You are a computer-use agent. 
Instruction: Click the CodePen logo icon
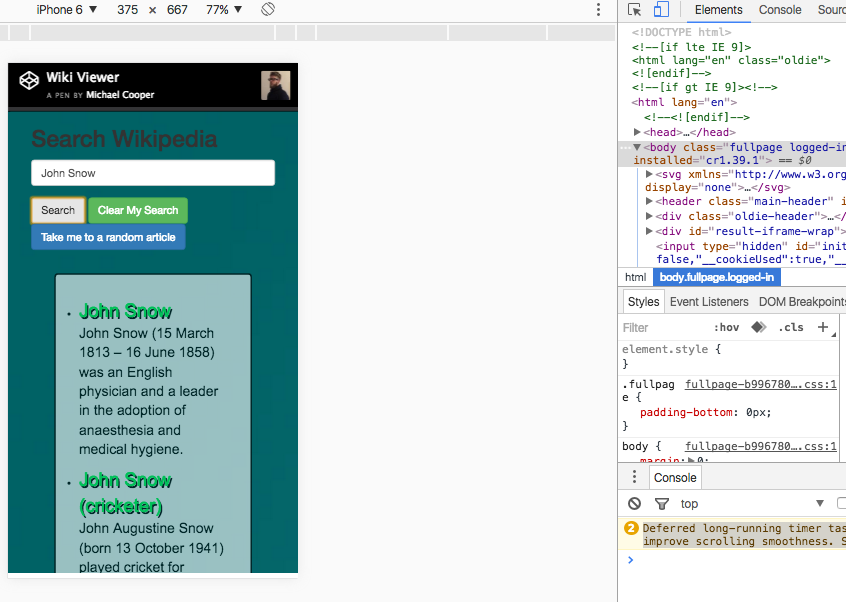(x=29, y=80)
